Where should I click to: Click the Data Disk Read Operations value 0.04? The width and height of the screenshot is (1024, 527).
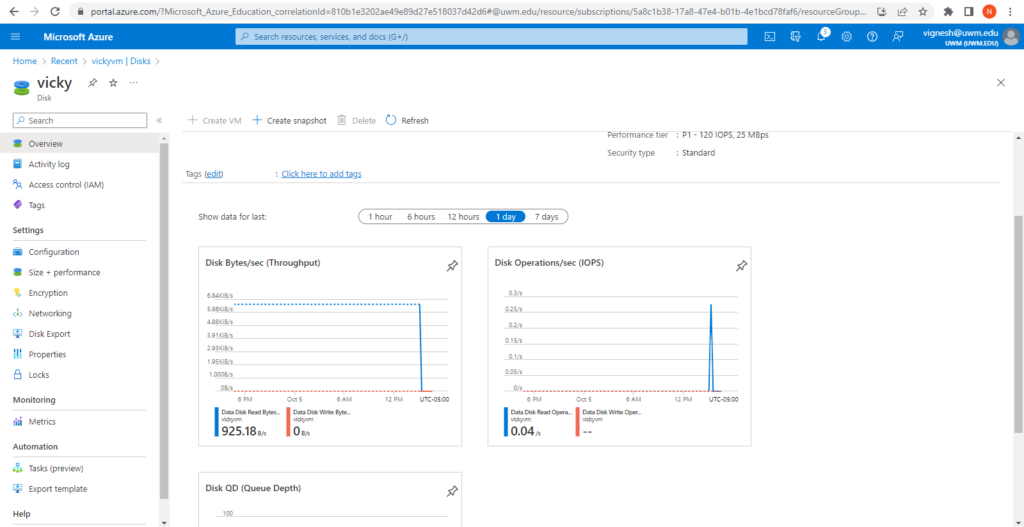click(521, 431)
